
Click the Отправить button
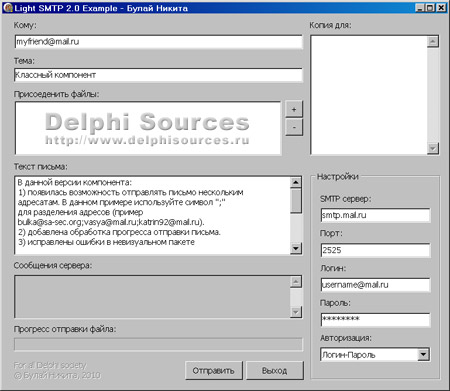point(214,370)
